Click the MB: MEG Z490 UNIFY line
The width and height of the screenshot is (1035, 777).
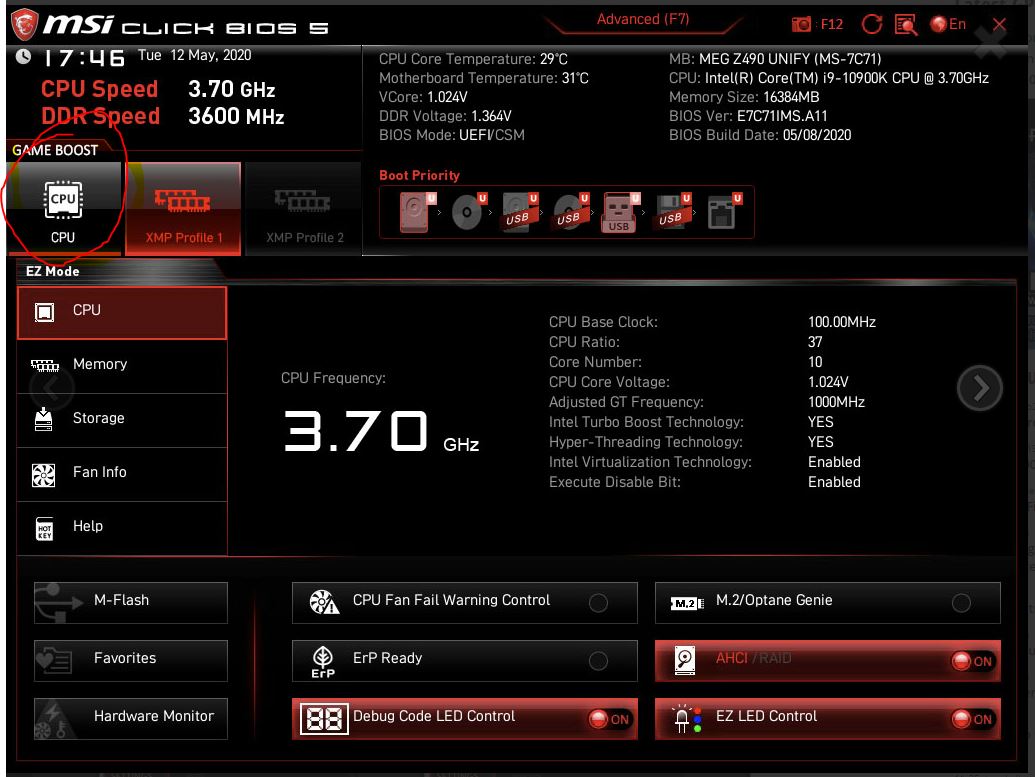click(x=775, y=59)
